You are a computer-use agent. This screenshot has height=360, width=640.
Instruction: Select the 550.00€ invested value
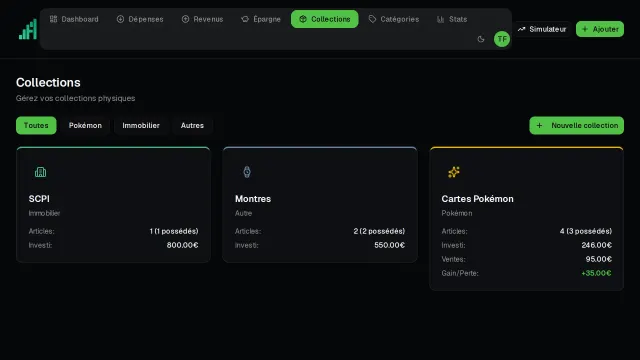[x=389, y=245]
